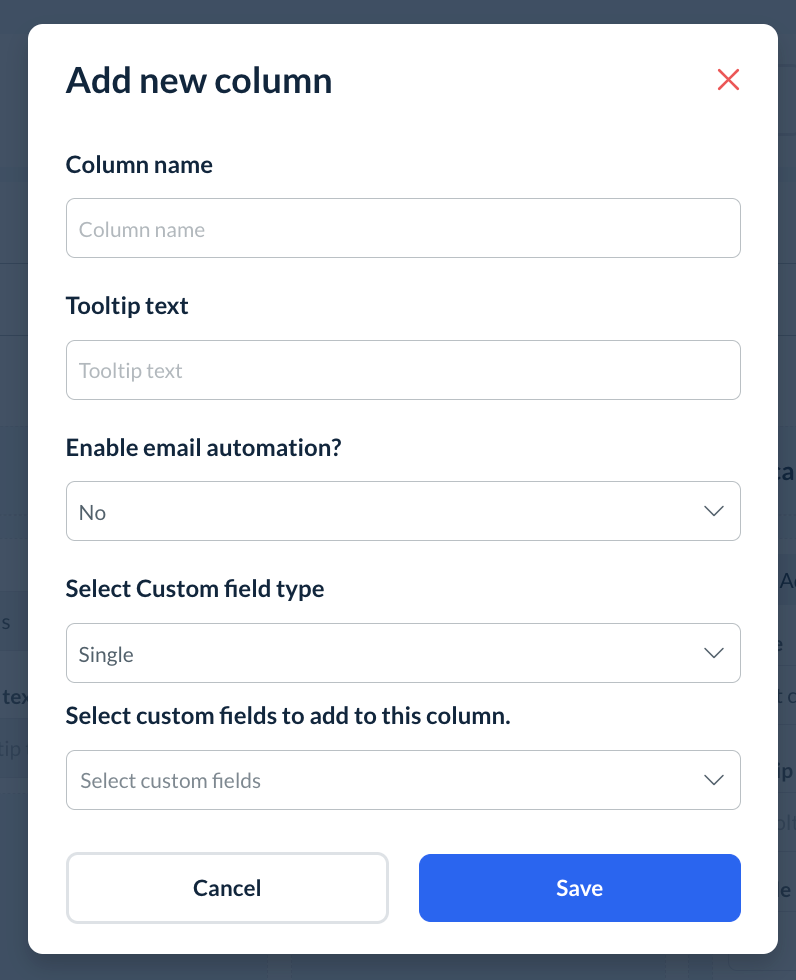Click the "No" value in email automation
Viewport: 796px width, 980px height.
[x=93, y=513]
